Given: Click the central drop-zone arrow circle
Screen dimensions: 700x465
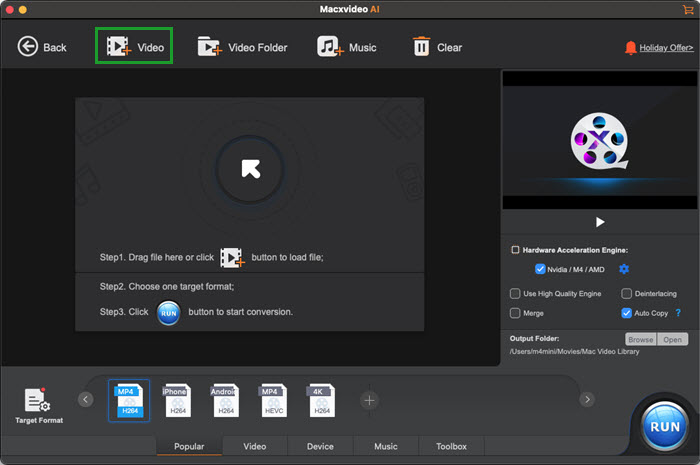Looking at the screenshot, I should [250, 170].
